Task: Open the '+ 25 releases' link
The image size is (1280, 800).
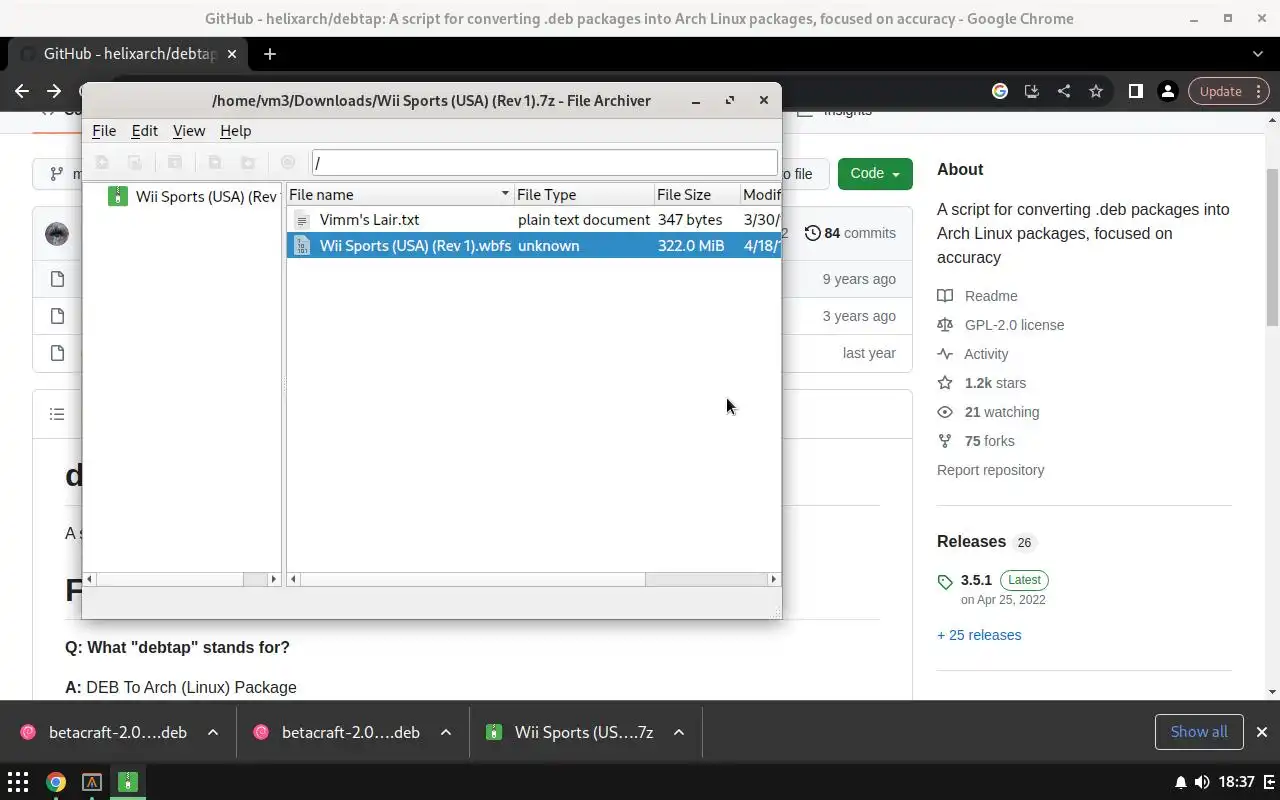Action: 979,635
